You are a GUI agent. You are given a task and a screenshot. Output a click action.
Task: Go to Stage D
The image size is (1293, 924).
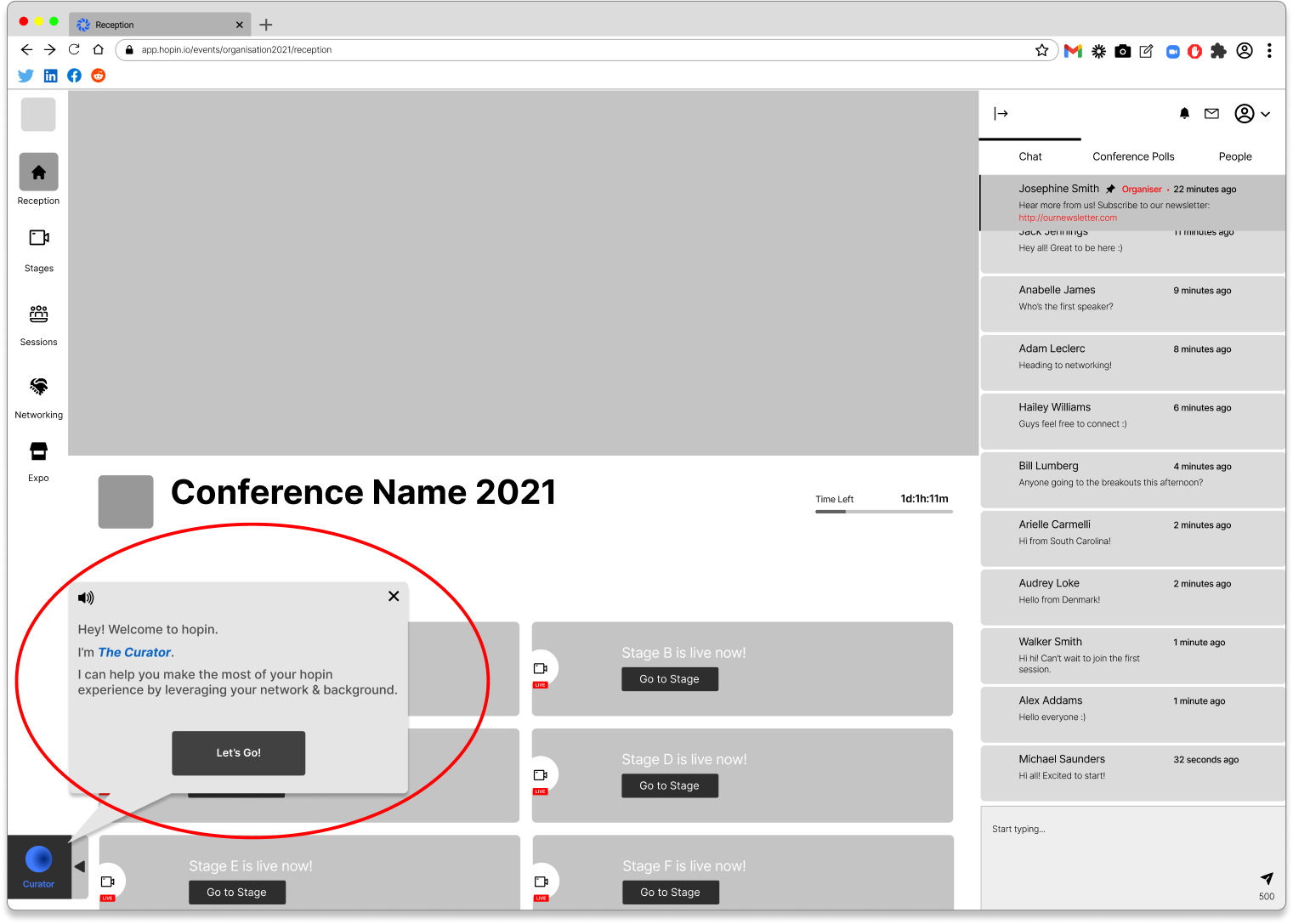click(670, 785)
